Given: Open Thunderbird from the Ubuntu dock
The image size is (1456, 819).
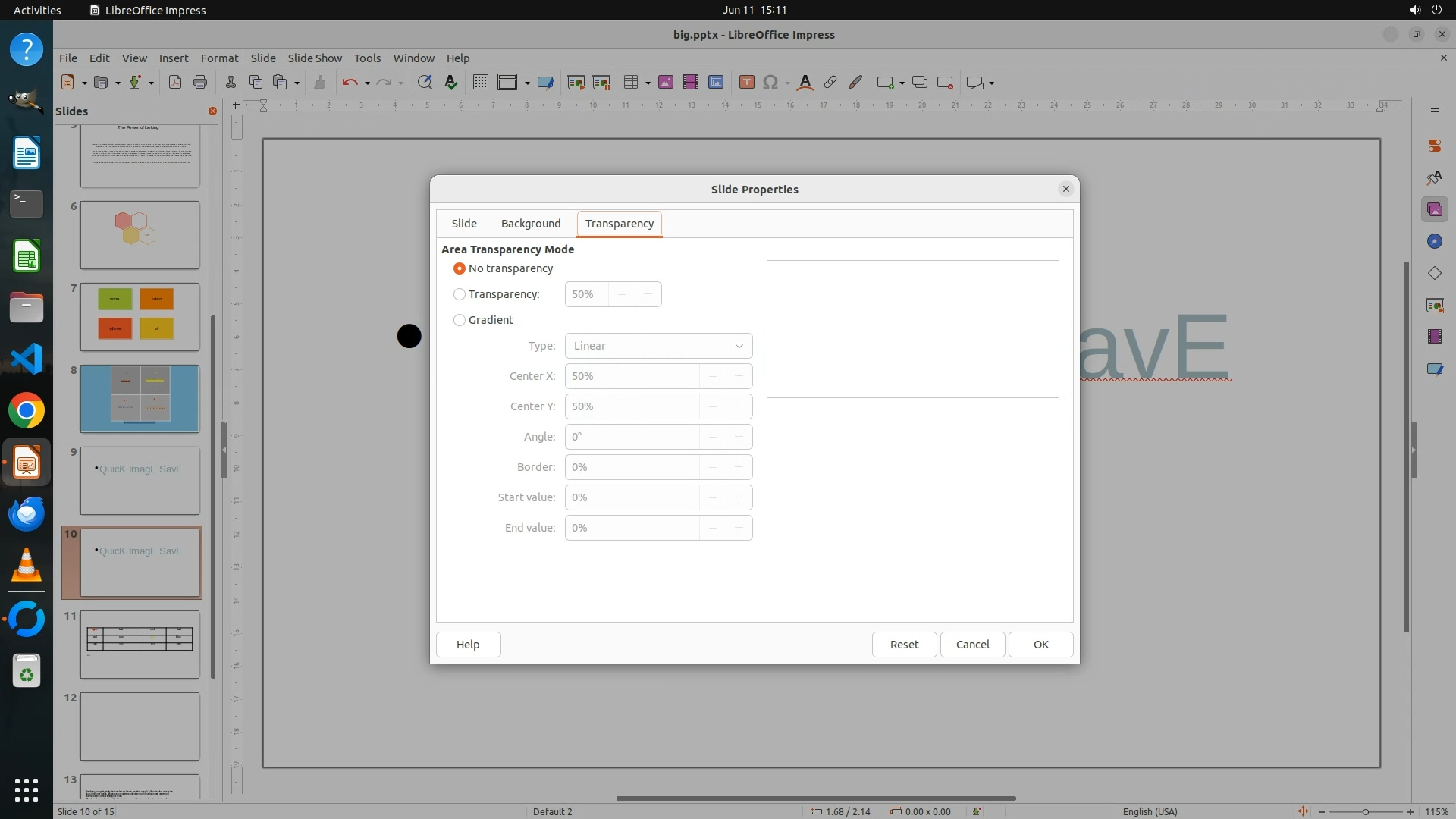Looking at the screenshot, I should click(x=27, y=514).
